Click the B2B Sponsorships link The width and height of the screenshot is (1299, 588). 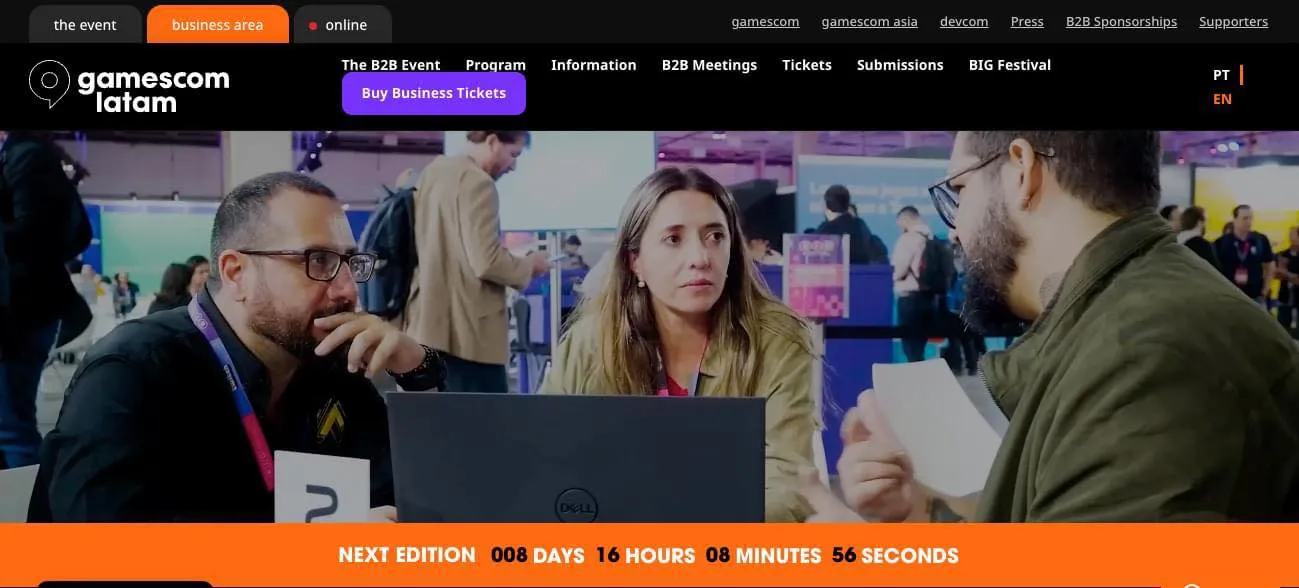coord(1121,22)
